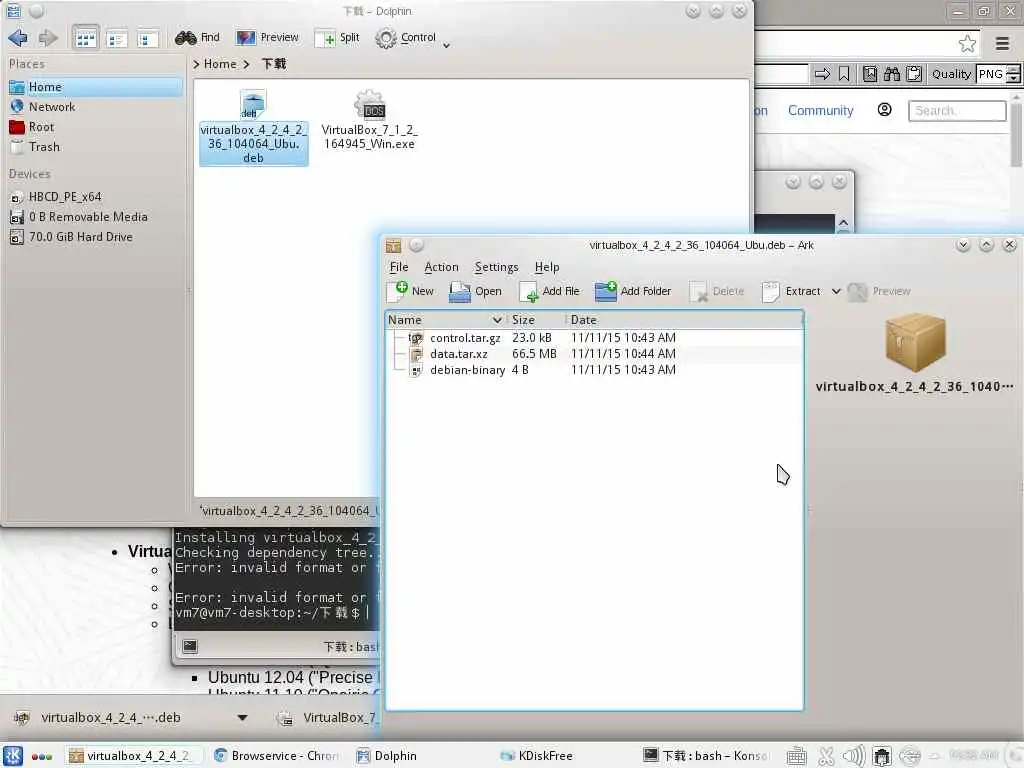Select Home in Places panel
The width and height of the screenshot is (1024, 768).
95,87
